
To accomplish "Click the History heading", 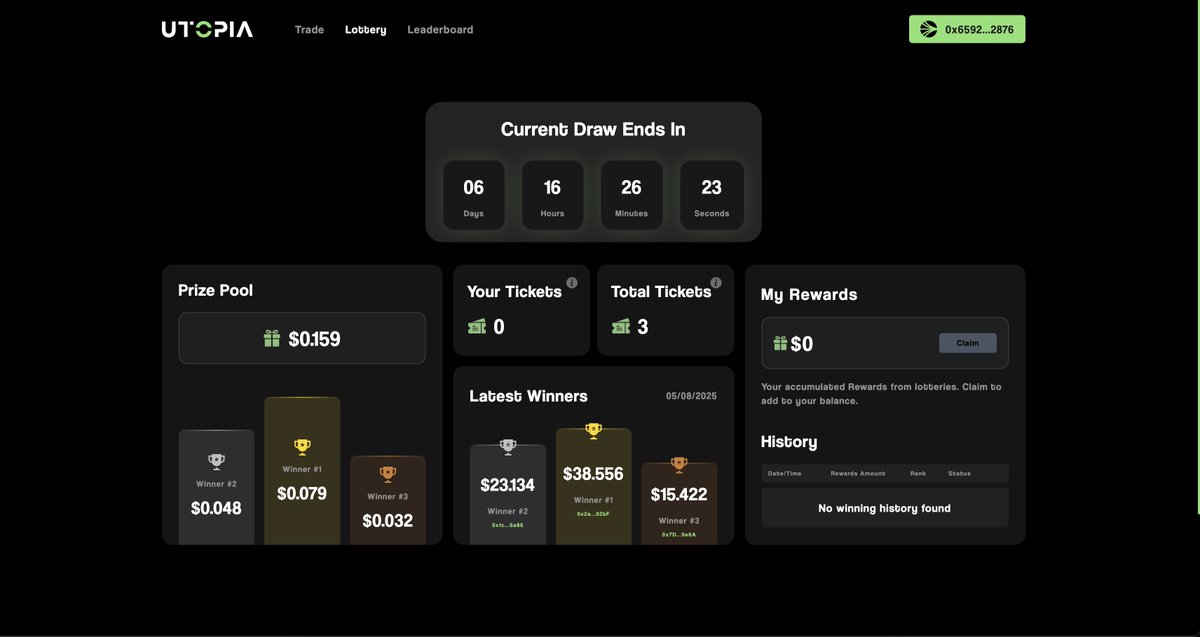I will [789, 442].
